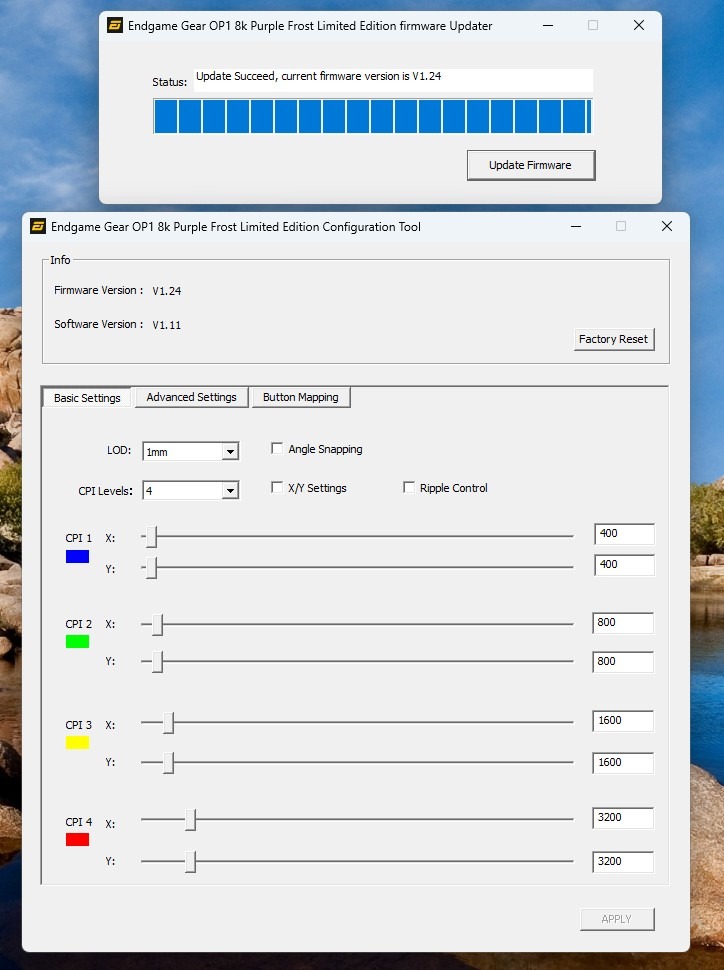Close the firmware Updater window
The image size is (724, 970).
coord(639,25)
